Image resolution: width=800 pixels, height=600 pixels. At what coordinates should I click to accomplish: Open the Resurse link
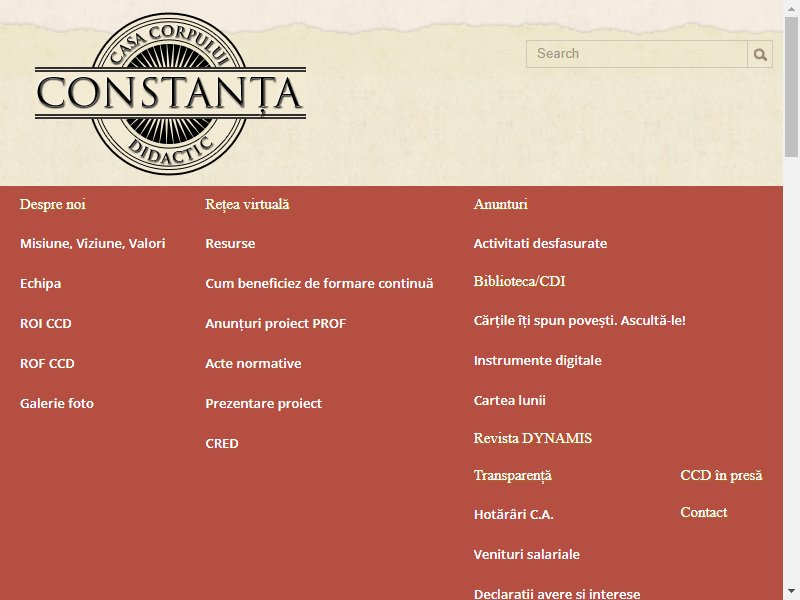pos(230,243)
